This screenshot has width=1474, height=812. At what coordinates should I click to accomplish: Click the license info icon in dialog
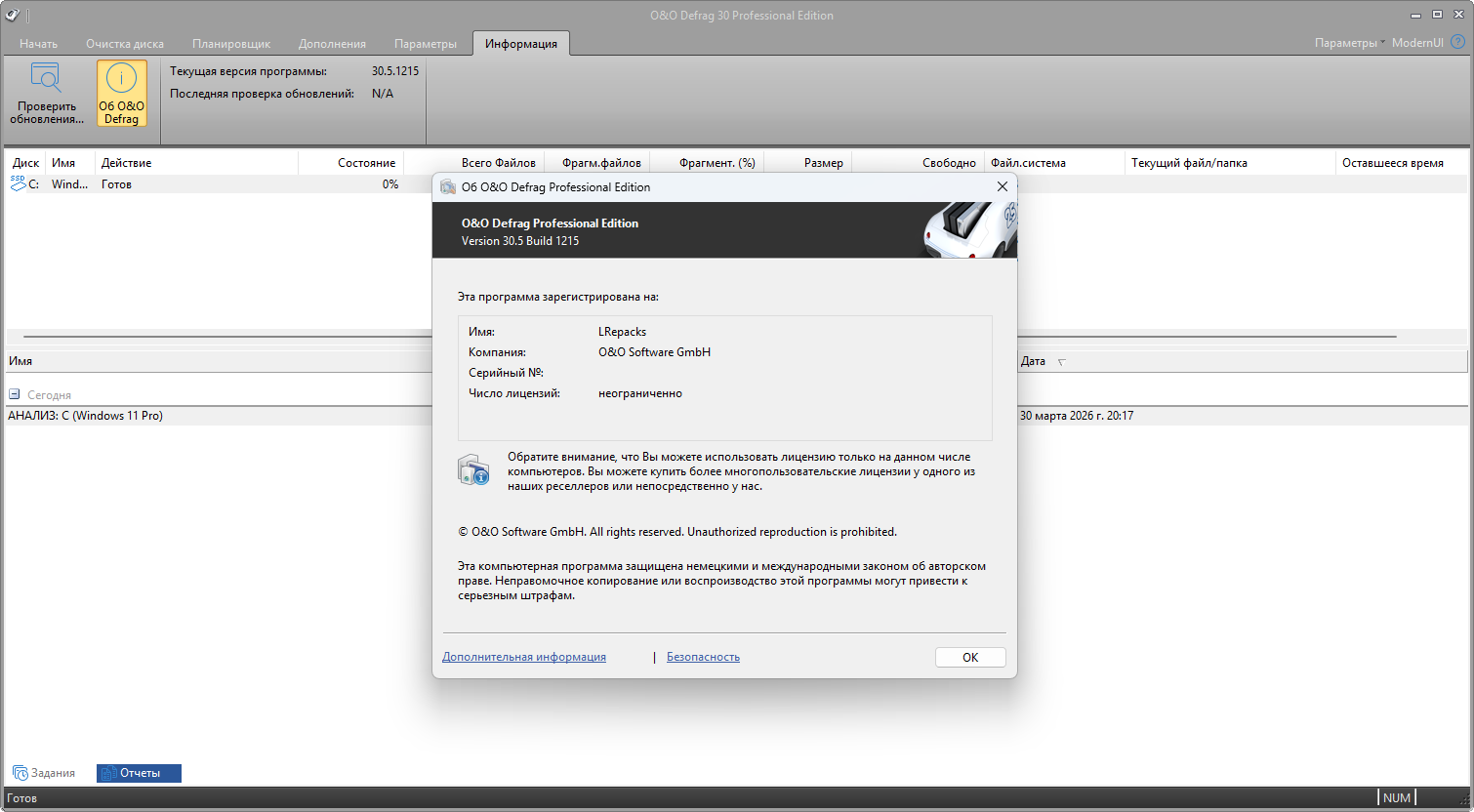473,470
